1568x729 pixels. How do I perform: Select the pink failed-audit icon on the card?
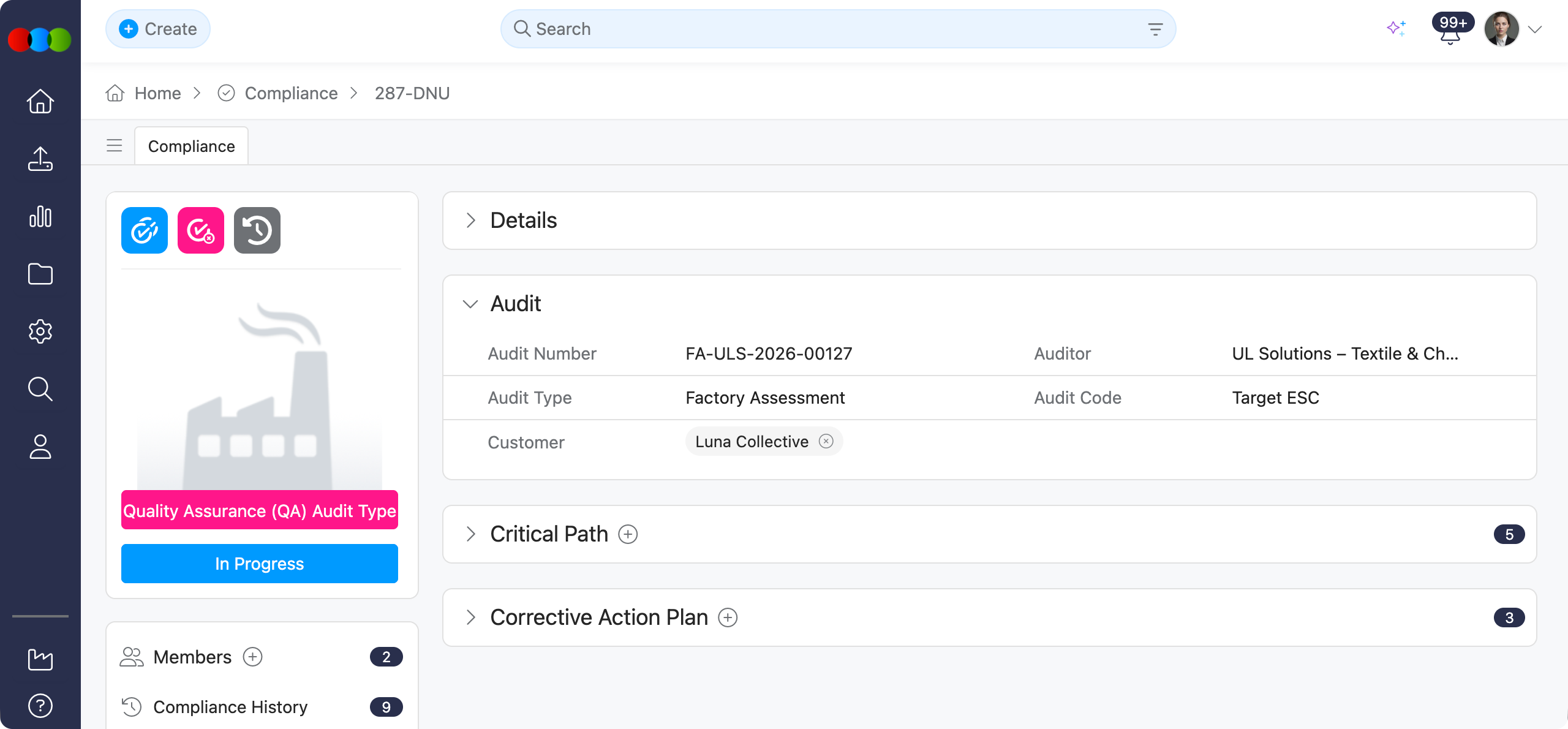[200, 230]
